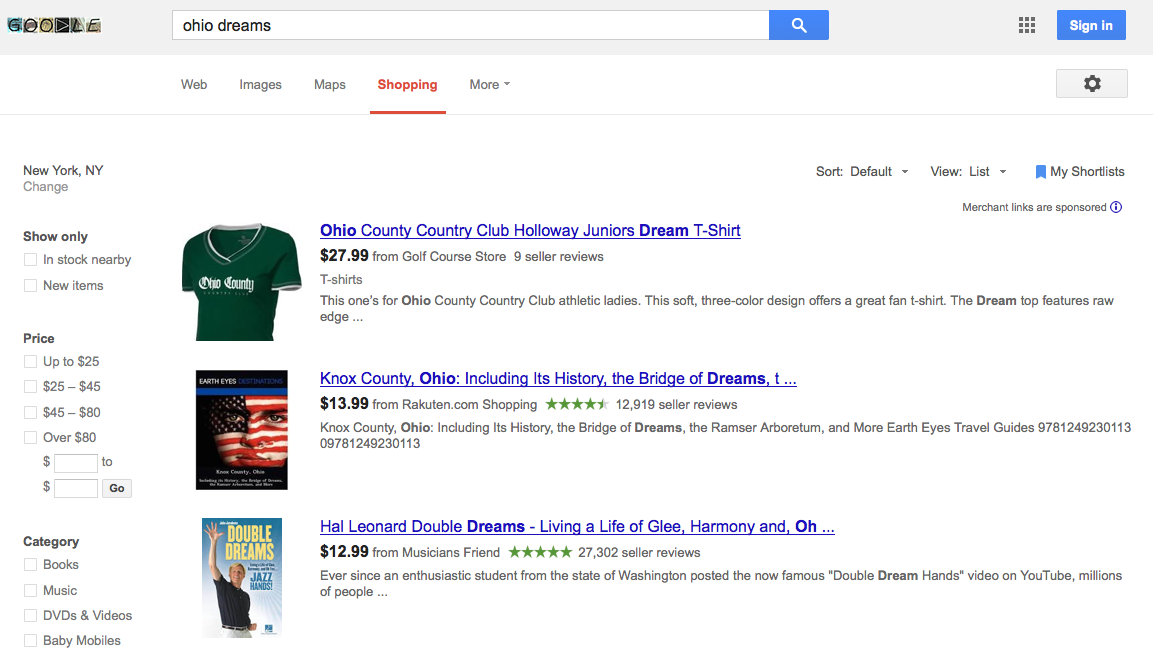Open the Maps tab
Screen dimensions: 1153x659
click(329, 85)
